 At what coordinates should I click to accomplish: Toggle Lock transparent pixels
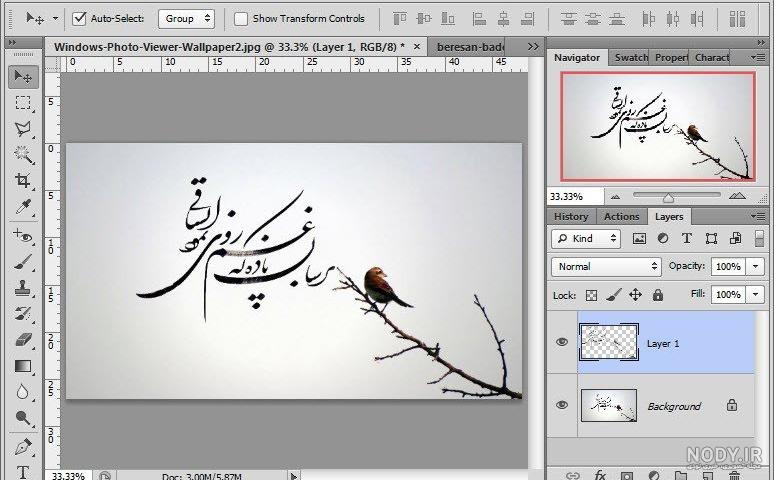pos(591,295)
